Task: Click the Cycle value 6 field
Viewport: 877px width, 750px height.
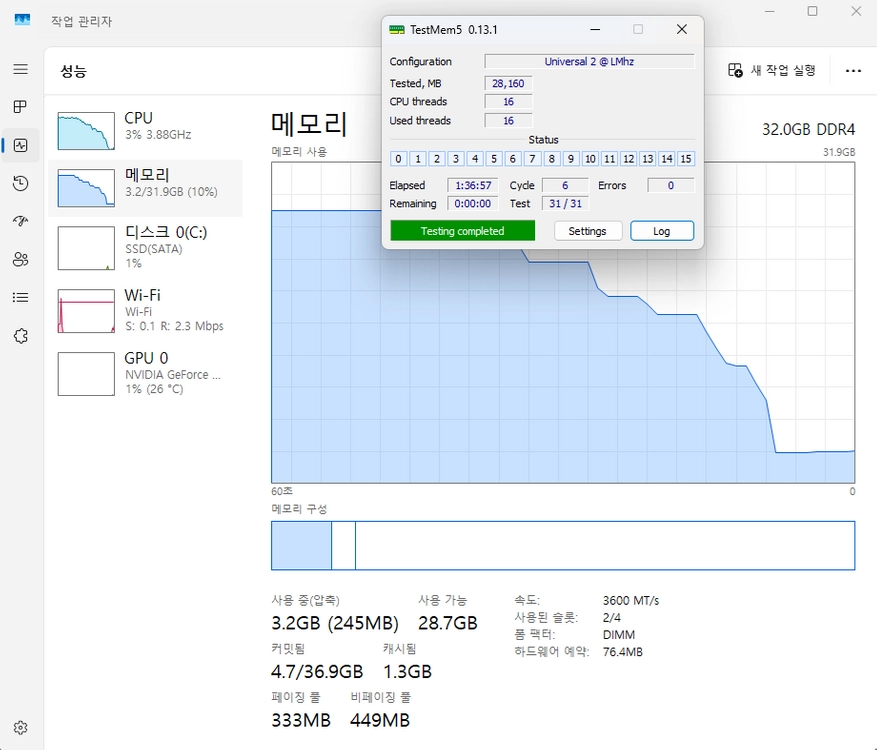Action: pyautogui.click(x=565, y=185)
